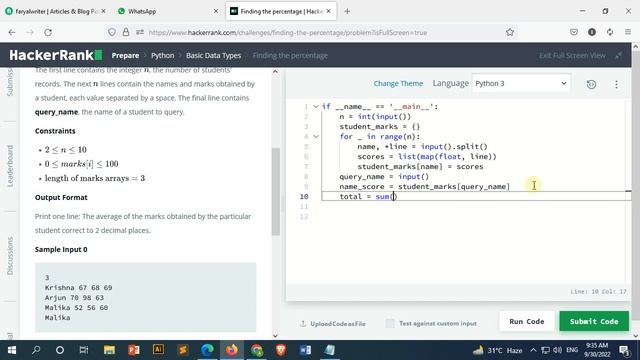640x360 pixels.
Task: Open the Submissions side tab
Action: click(x=10, y=83)
